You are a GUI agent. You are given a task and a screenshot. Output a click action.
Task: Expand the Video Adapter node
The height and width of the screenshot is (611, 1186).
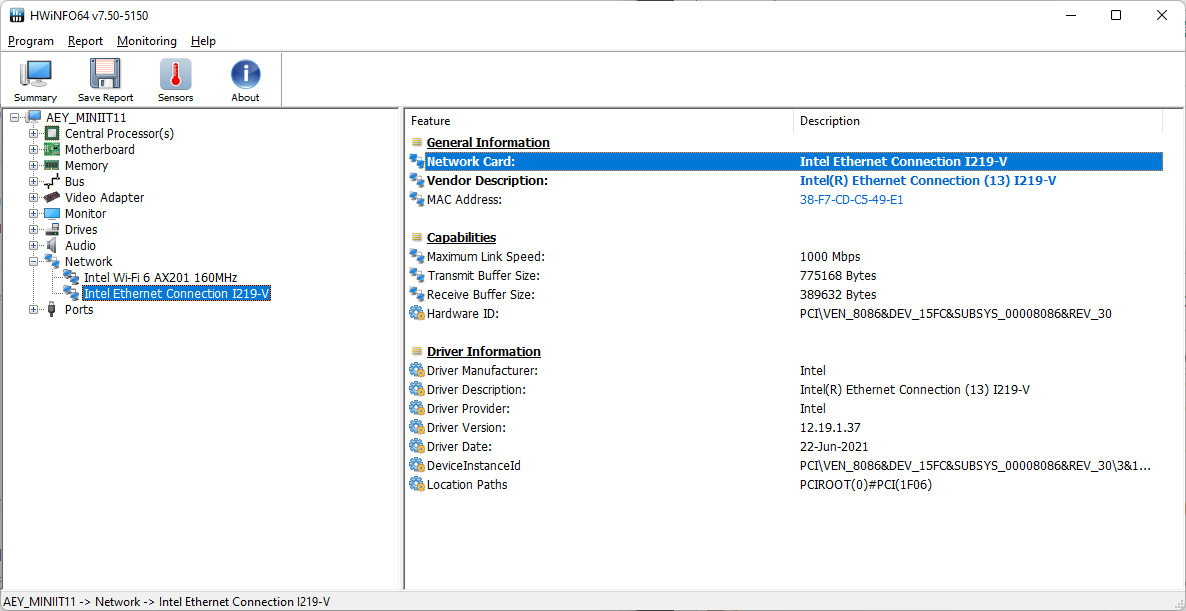pyautogui.click(x=33, y=197)
